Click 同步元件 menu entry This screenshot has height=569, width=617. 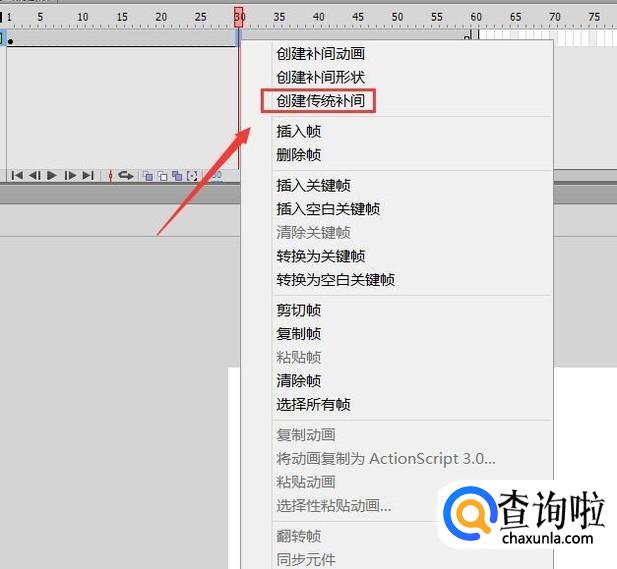[x=306, y=559]
